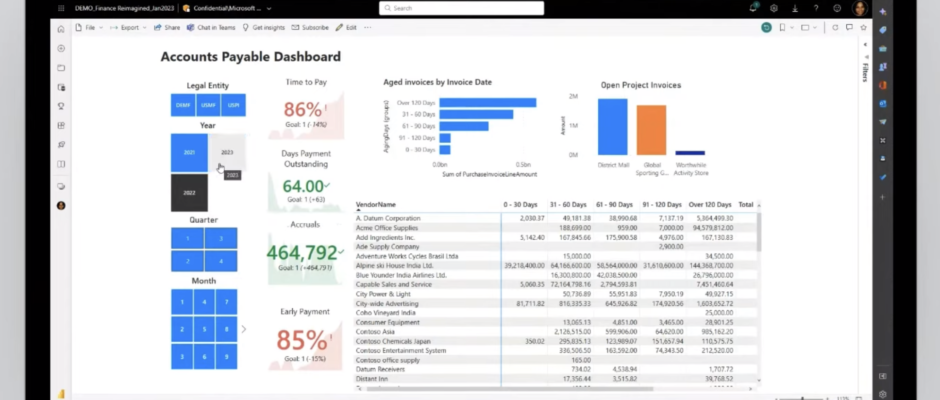Open the settings gear in header
The height and width of the screenshot is (400, 940).
coord(774,8)
